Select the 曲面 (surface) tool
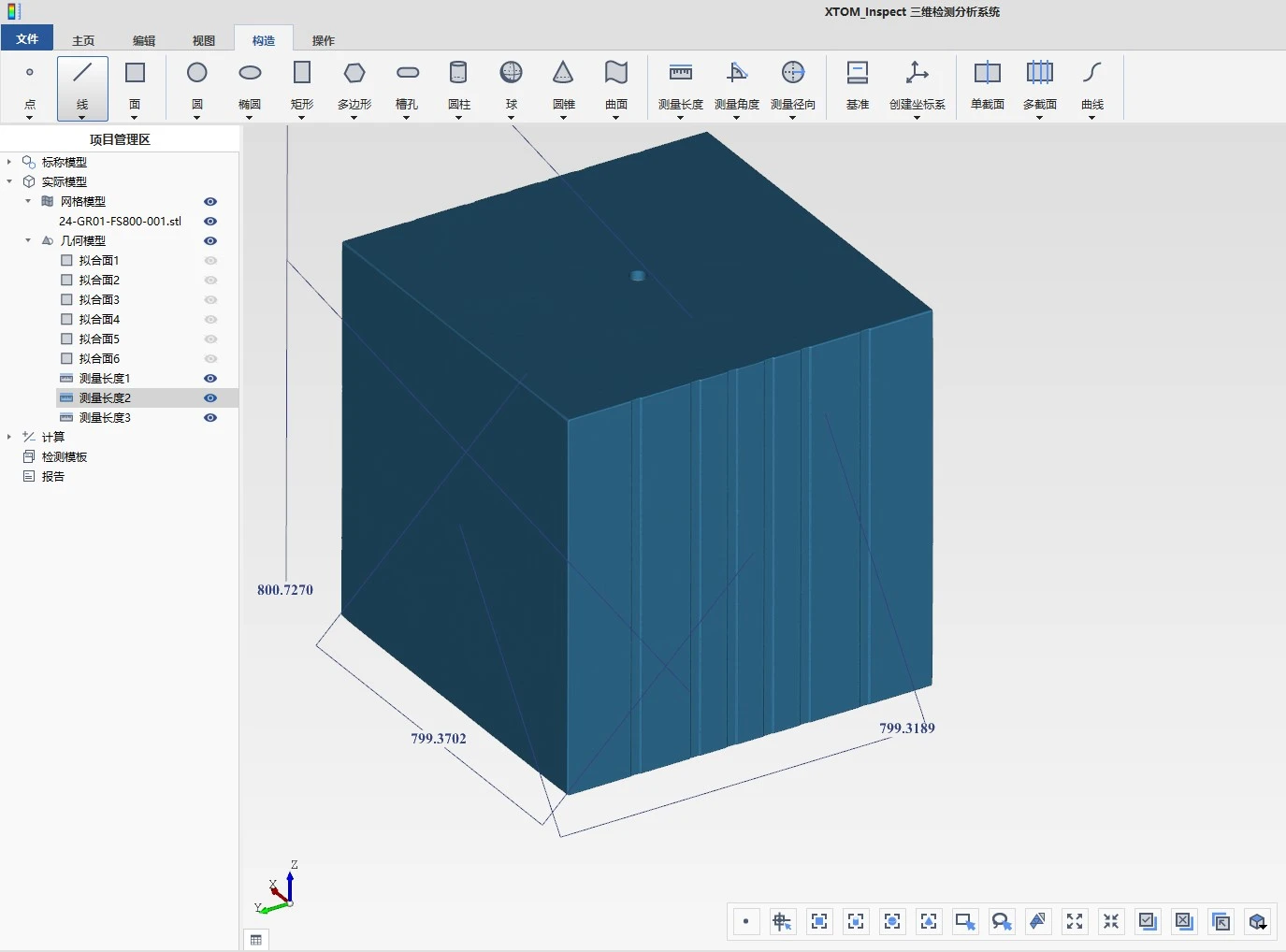This screenshot has height=952, width=1286. pyautogui.click(x=616, y=86)
